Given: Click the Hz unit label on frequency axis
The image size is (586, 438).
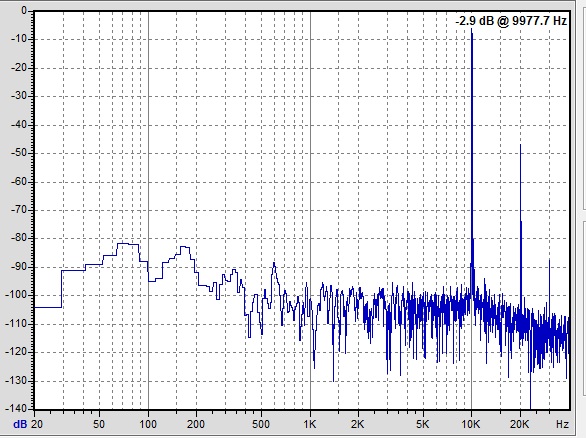Looking at the screenshot, I should coord(562,424).
